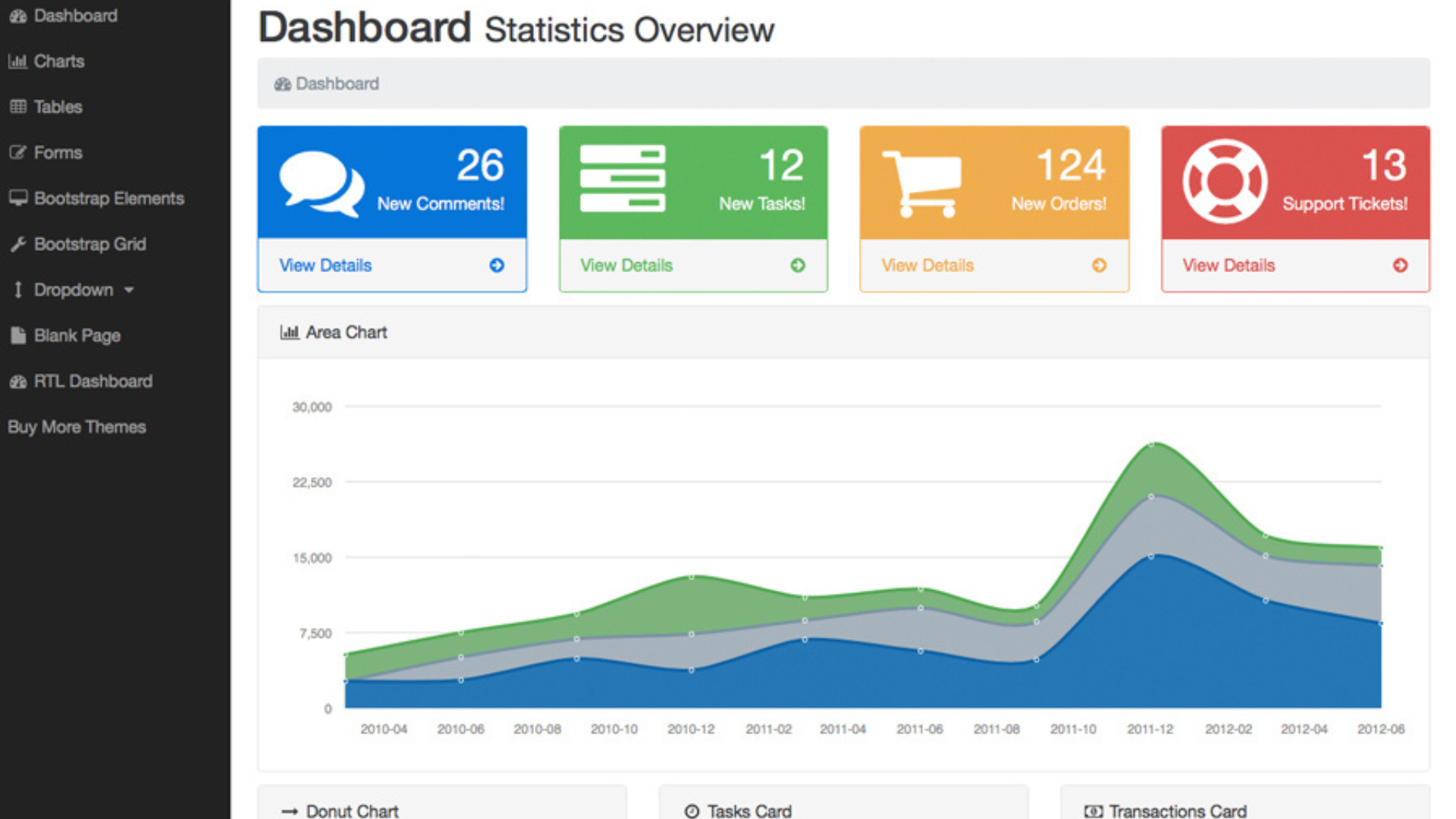Click 2011-12 peak point on area chart
1456x819 pixels.
pyautogui.click(x=1151, y=445)
